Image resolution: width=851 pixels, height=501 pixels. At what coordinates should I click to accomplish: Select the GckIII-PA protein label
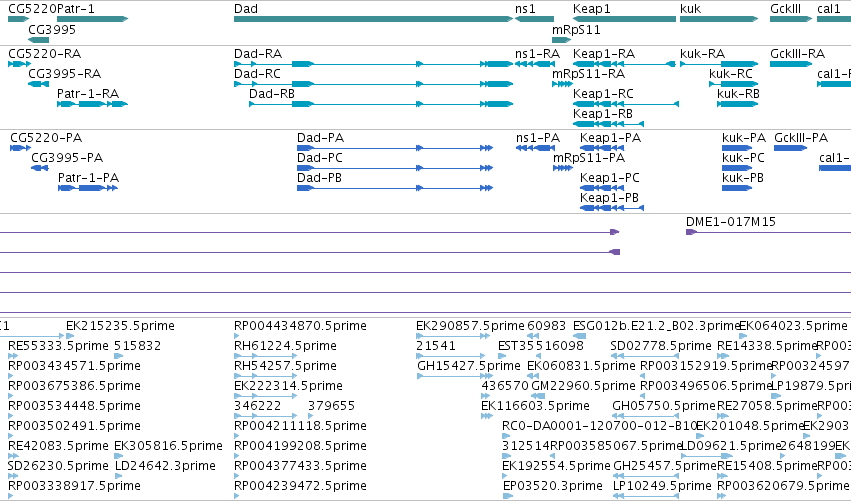click(801, 137)
